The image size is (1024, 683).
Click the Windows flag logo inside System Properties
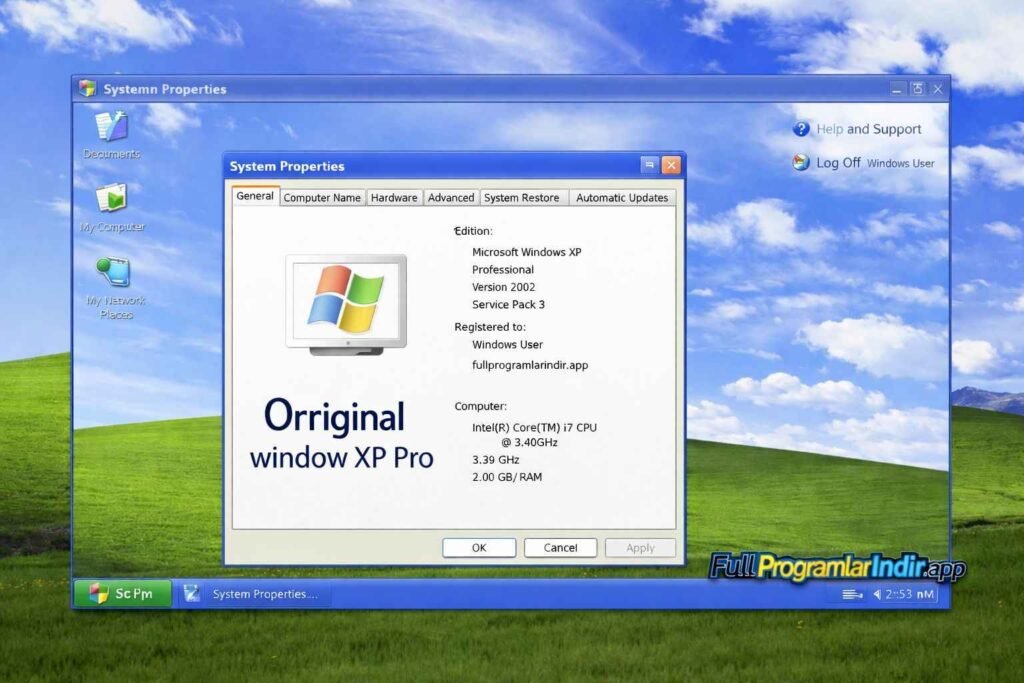[x=344, y=300]
